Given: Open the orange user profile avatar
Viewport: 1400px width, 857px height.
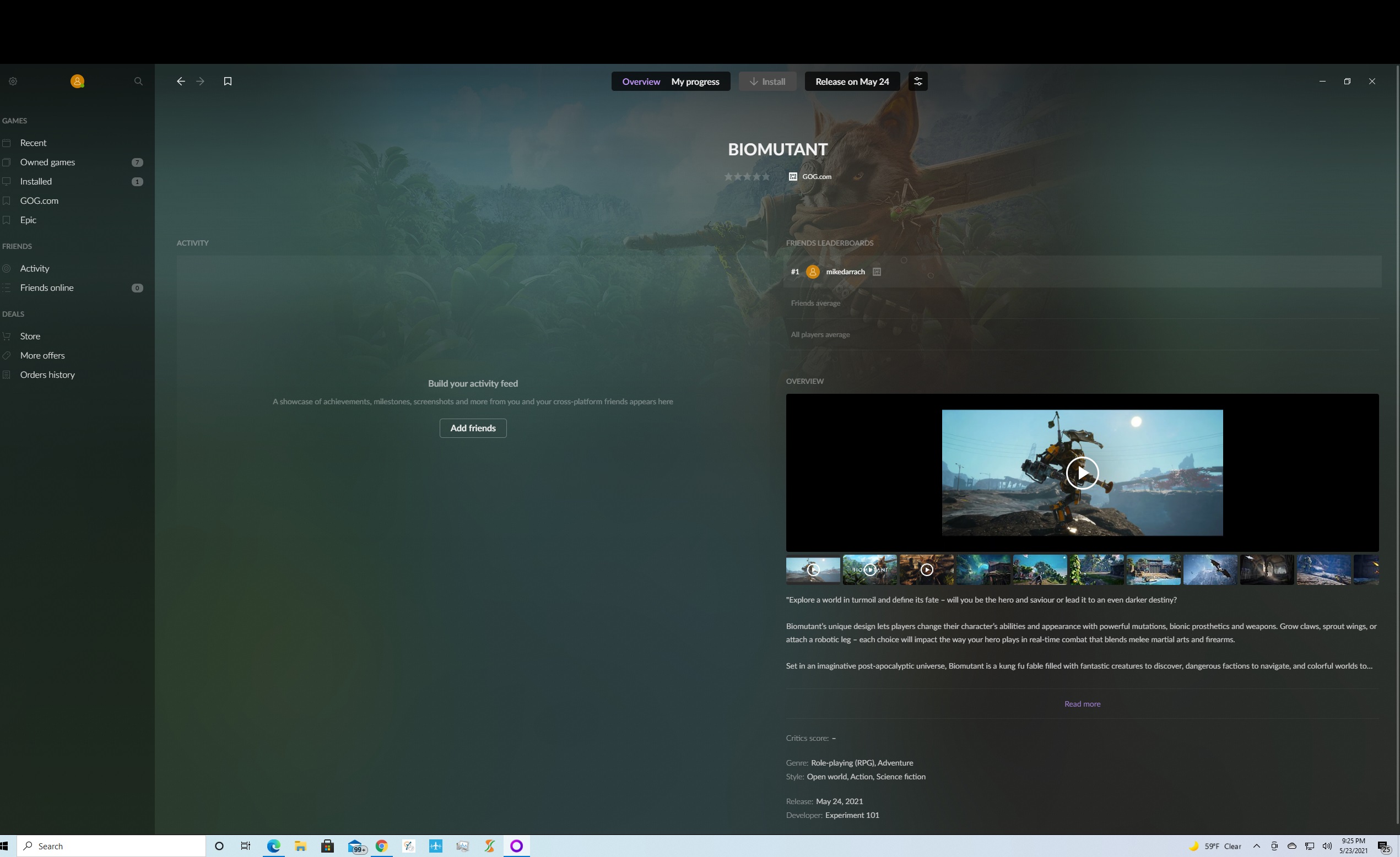Looking at the screenshot, I should 77,81.
